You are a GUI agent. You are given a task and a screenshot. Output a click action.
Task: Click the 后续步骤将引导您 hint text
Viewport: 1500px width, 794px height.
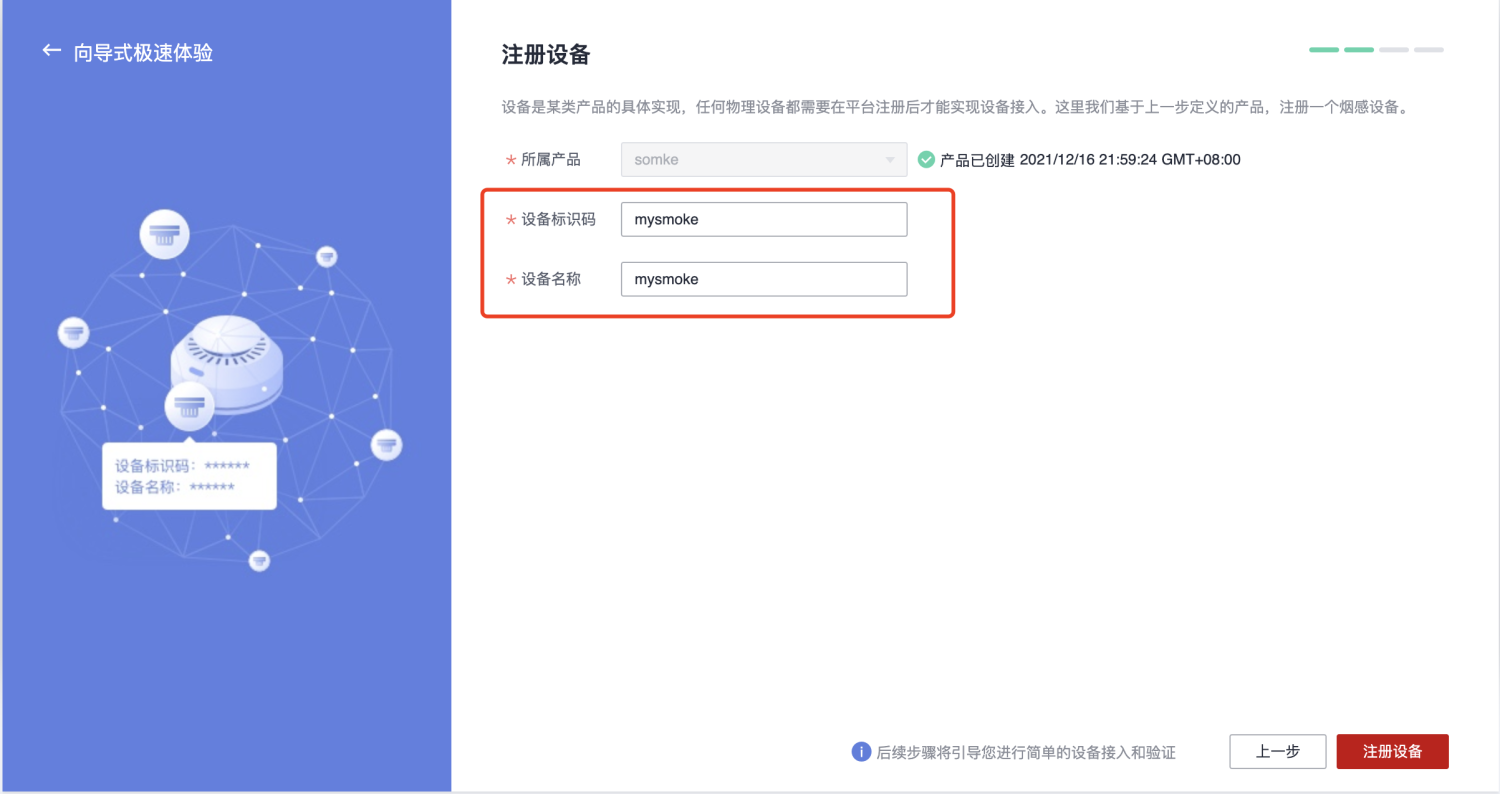(x=1026, y=752)
